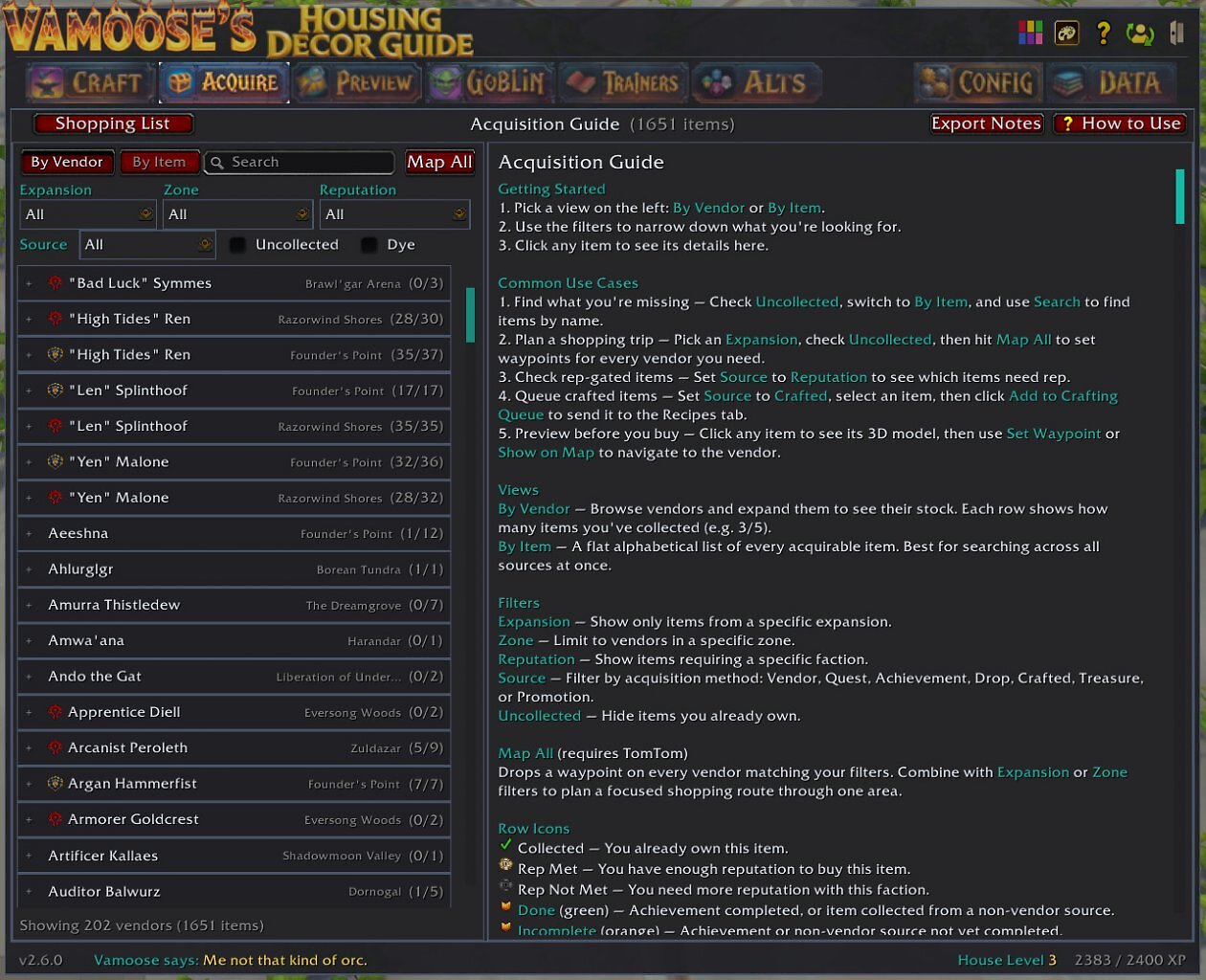Switch to the Alts tab
Image resolution: width=1206 pixels, height=980 pixels.
click(x=756, y=83)
